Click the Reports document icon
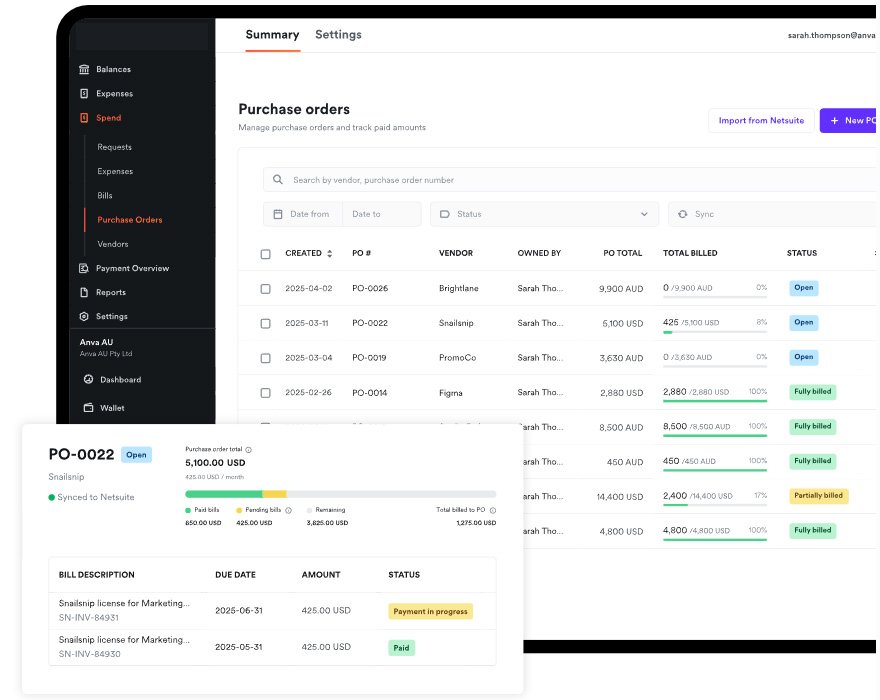This screenshot has width=880, height=700. pos(84,292)
